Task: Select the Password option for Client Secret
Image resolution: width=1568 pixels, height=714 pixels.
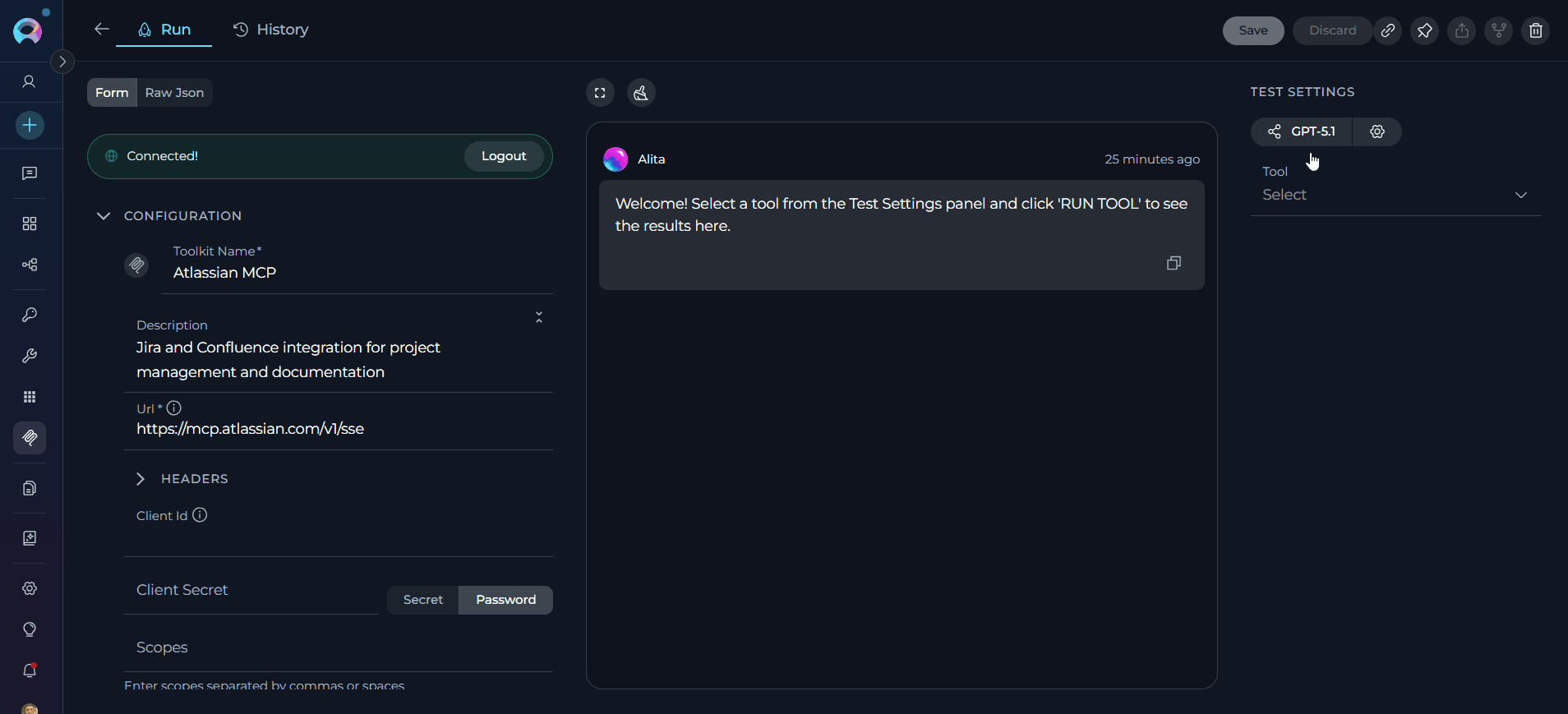Action: pos(505,600)
